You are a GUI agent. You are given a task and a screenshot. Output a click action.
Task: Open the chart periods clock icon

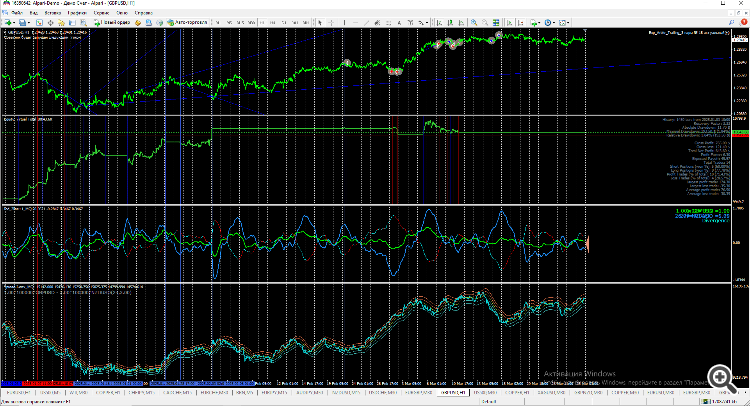[547, 22]
